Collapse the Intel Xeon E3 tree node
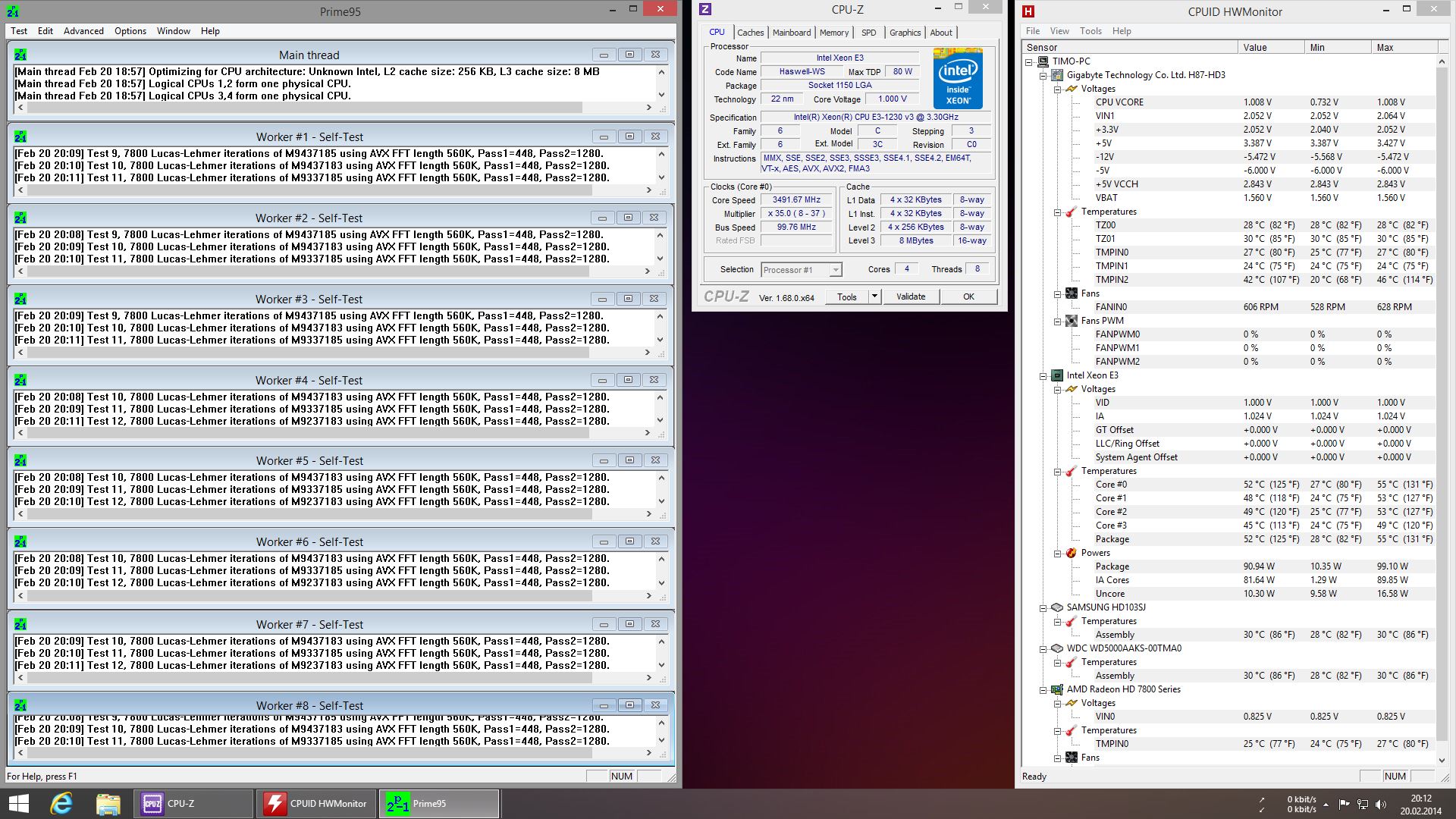Viewport: 1456px width, 819px height. click(1043, 375)
